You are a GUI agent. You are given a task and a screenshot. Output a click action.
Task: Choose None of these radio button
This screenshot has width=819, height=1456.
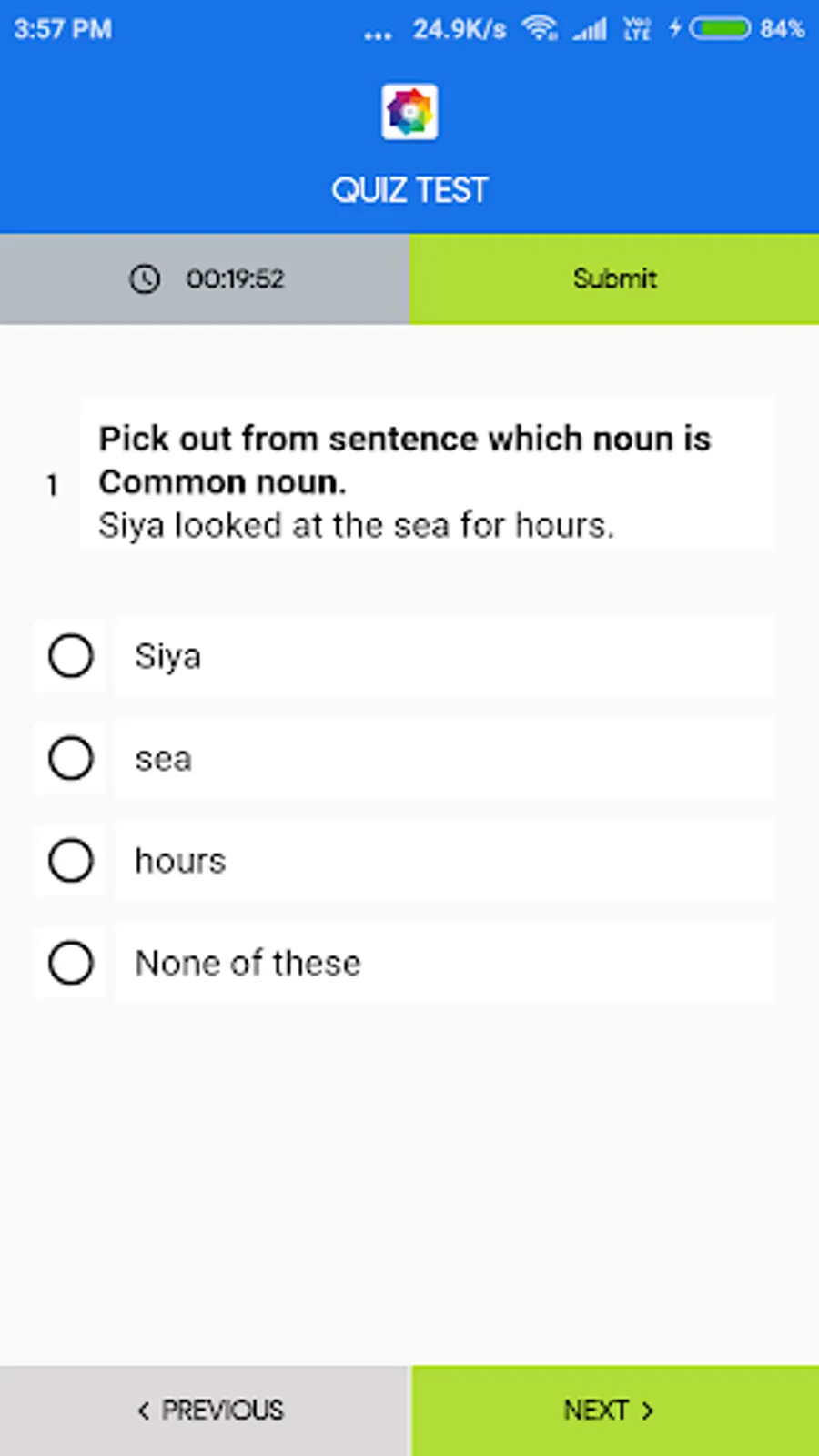tap(71, 963)
